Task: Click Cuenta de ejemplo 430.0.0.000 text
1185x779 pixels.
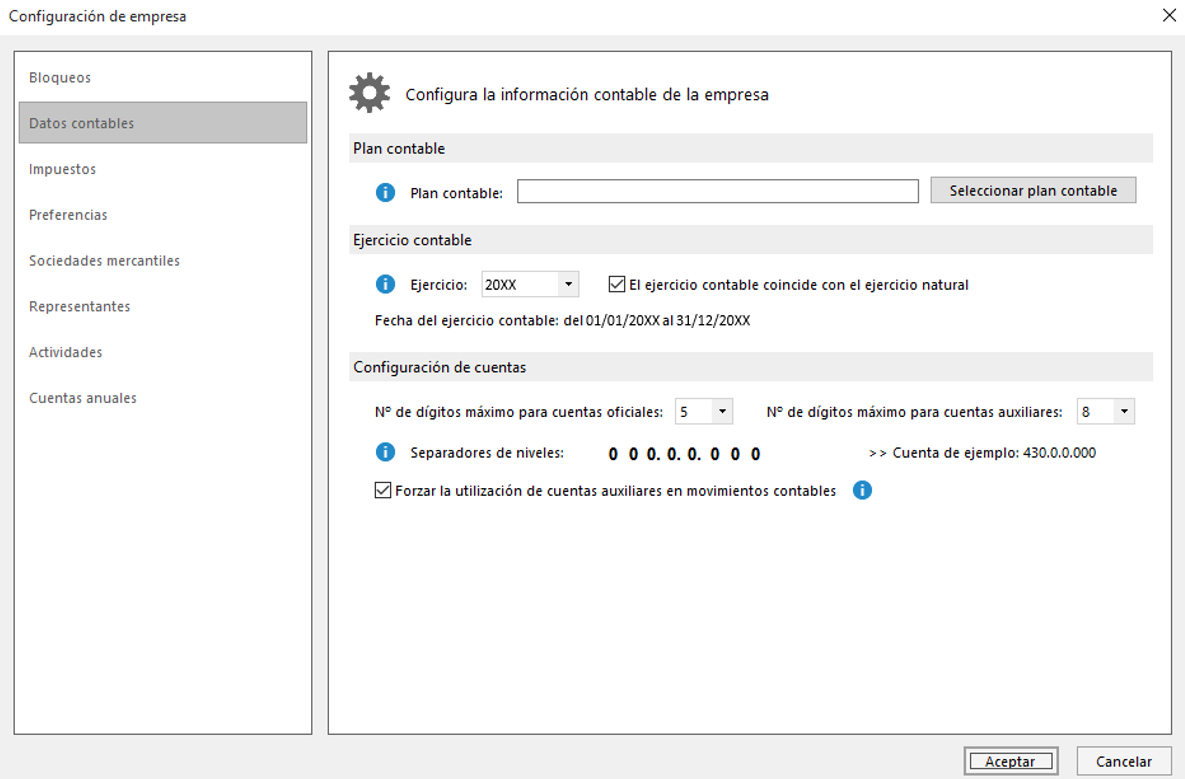Action: click(982, 453)
